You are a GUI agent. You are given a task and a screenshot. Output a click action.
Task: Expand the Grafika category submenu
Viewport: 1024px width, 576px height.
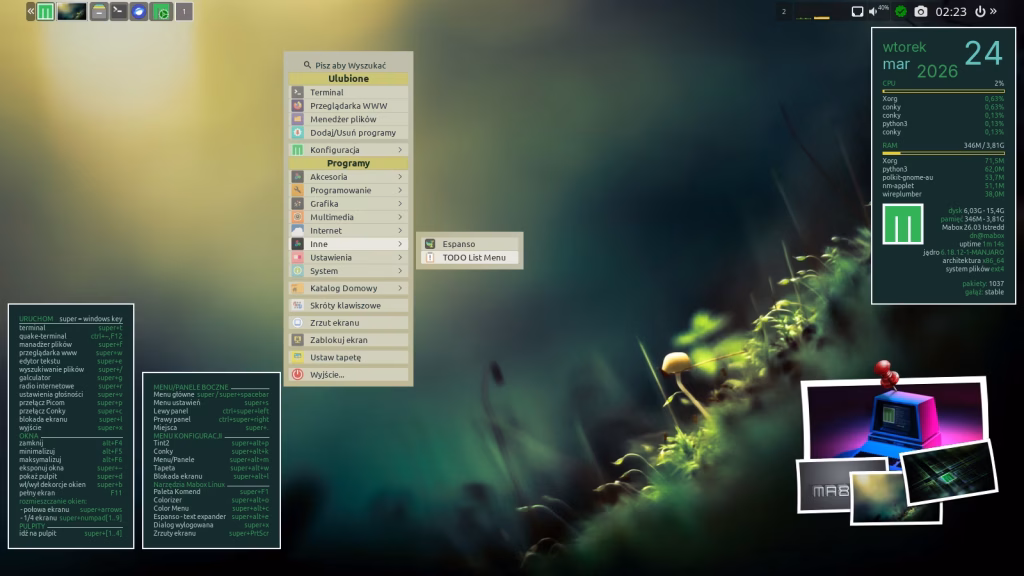[x=348, y=204]
